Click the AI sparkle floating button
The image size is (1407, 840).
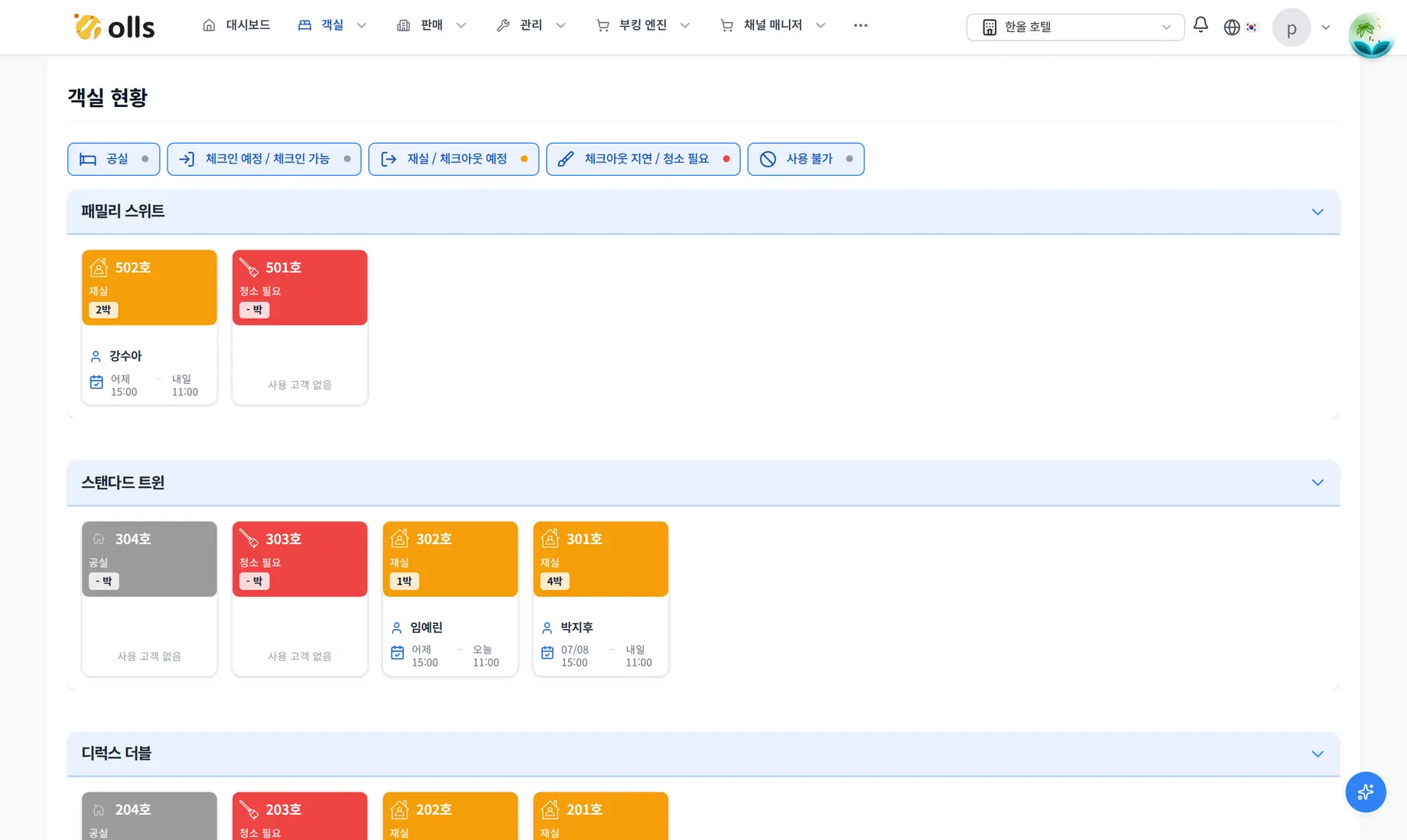click(1365, 792)
